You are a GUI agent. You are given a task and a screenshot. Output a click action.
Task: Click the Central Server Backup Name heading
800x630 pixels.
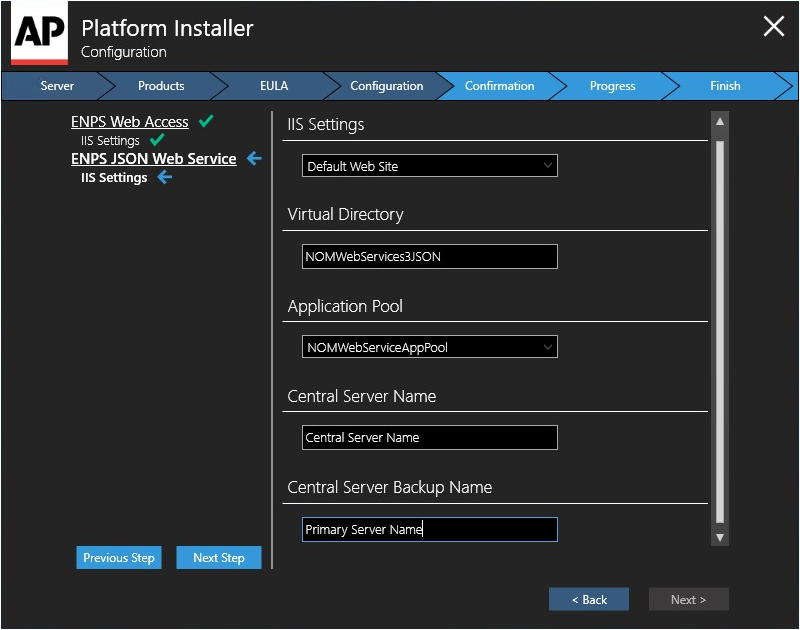(390, 487)
